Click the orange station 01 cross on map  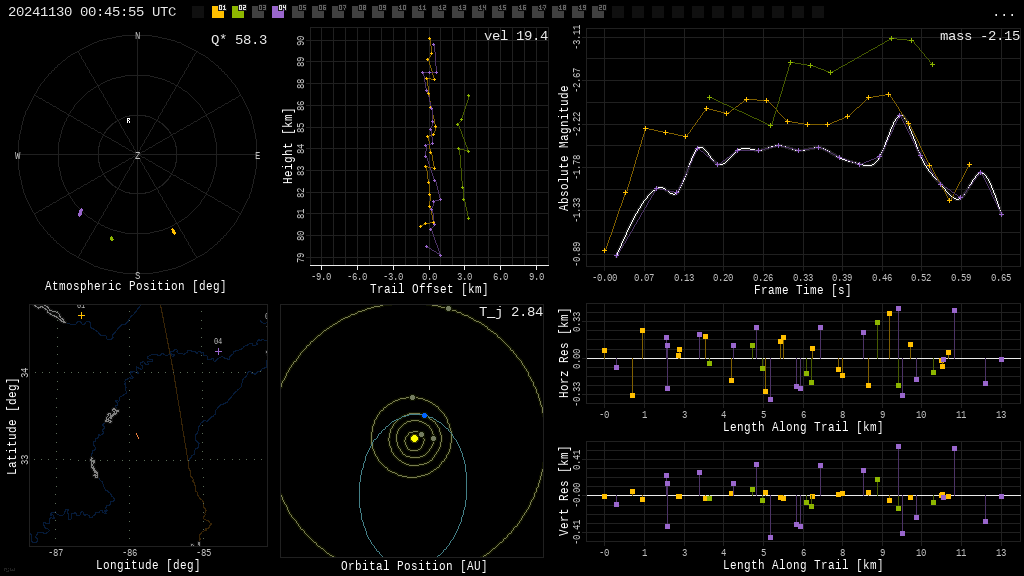(82, 315)
